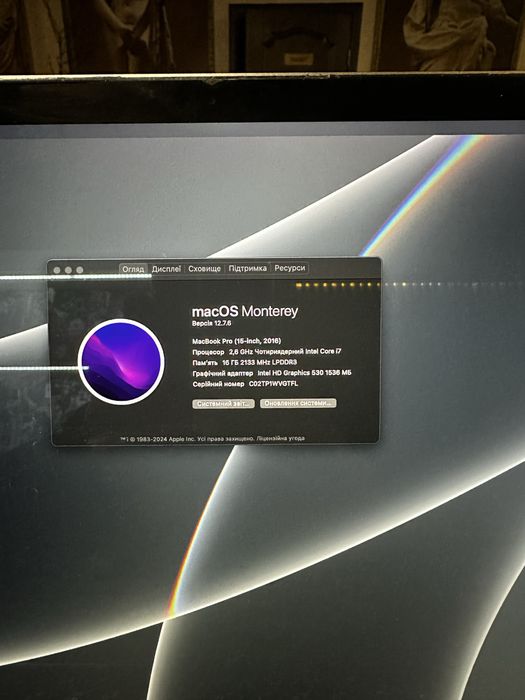Minimize the About This Mac window

[68, 270]
